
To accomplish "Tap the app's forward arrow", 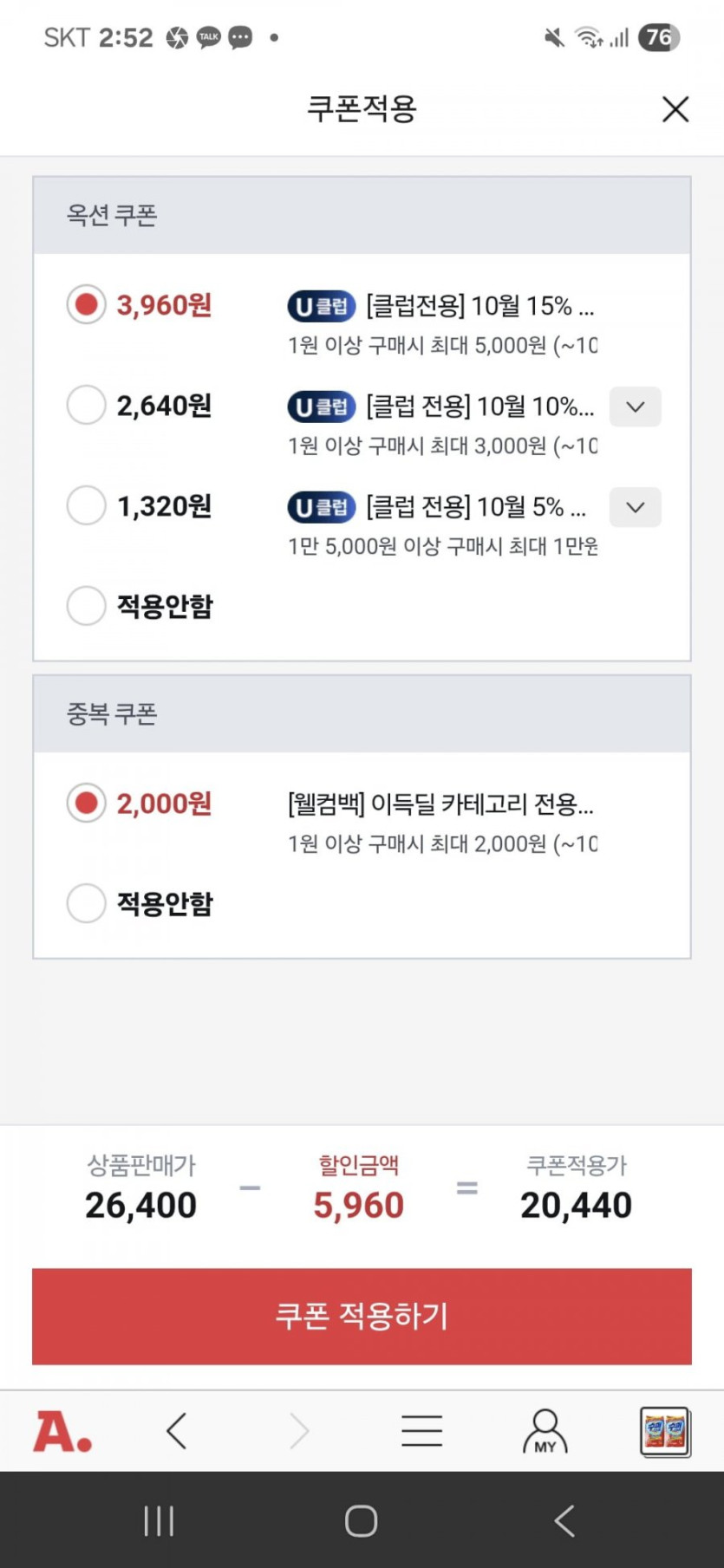I will click(299, 1431).
